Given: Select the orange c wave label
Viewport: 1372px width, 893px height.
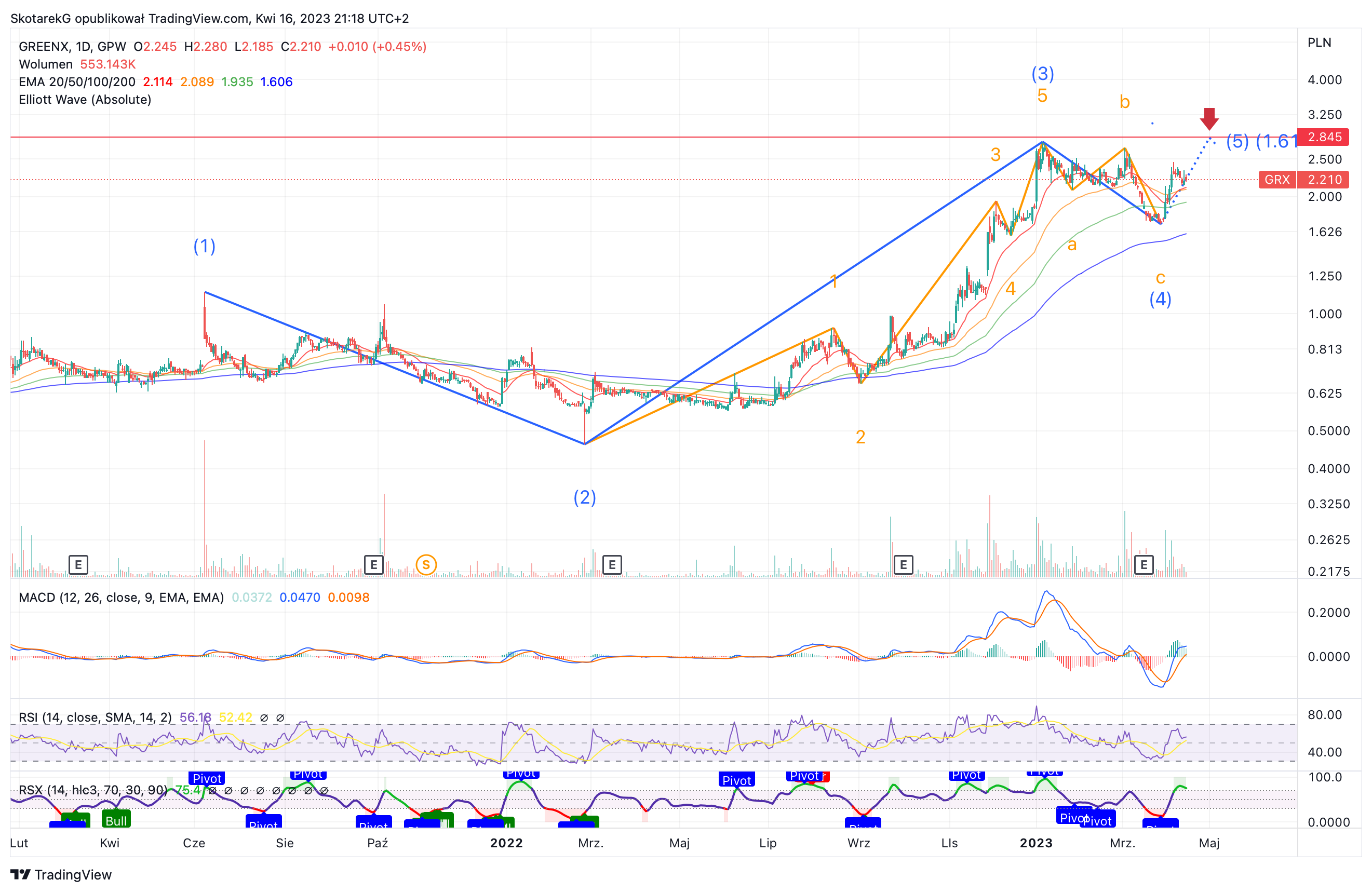Looking at the screenshot, I should coord(1161,277).
